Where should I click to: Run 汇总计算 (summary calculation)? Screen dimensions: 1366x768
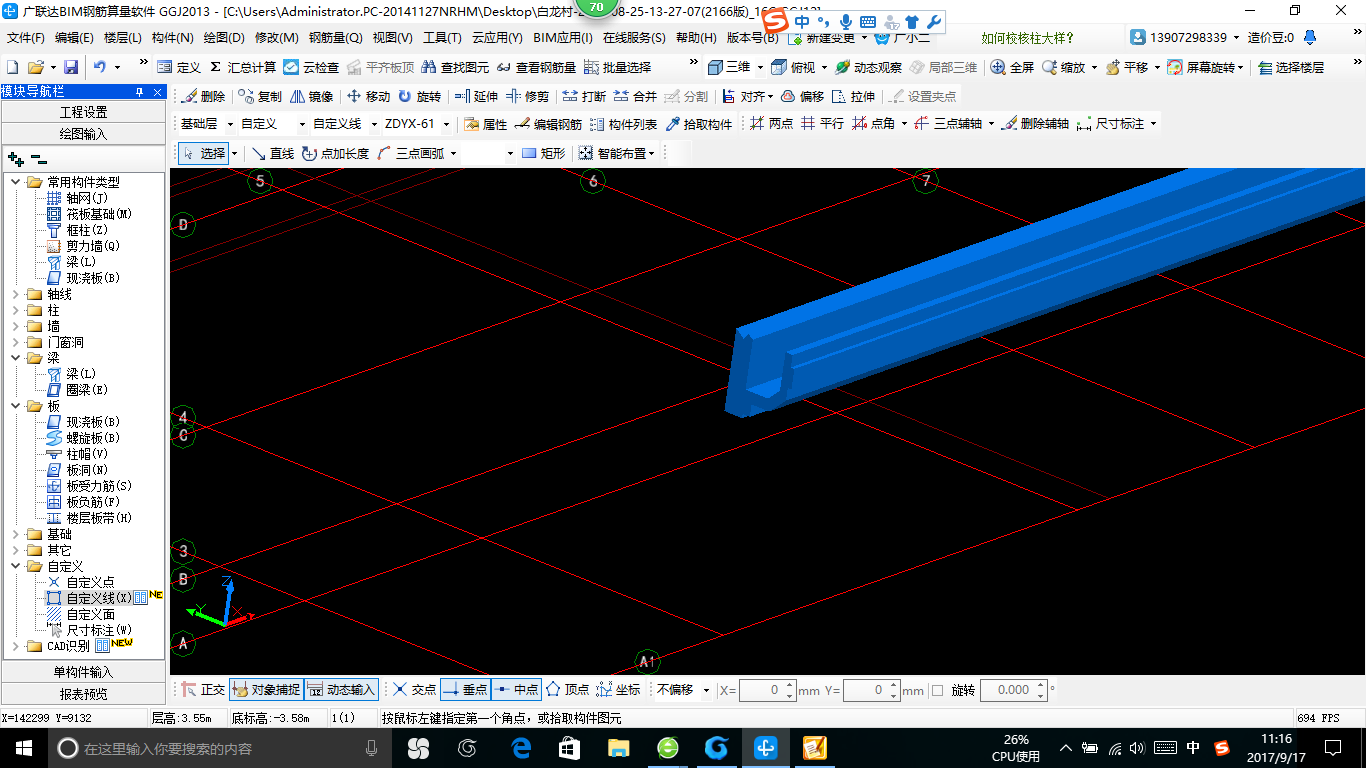[243, 67]
